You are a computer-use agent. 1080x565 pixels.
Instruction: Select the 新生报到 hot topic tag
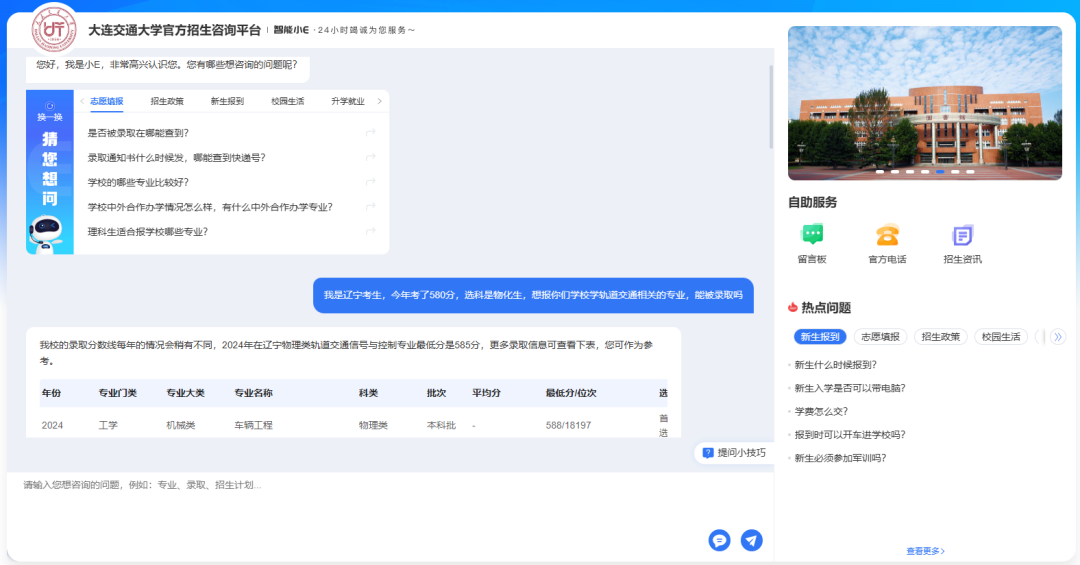tap(819, 337)
